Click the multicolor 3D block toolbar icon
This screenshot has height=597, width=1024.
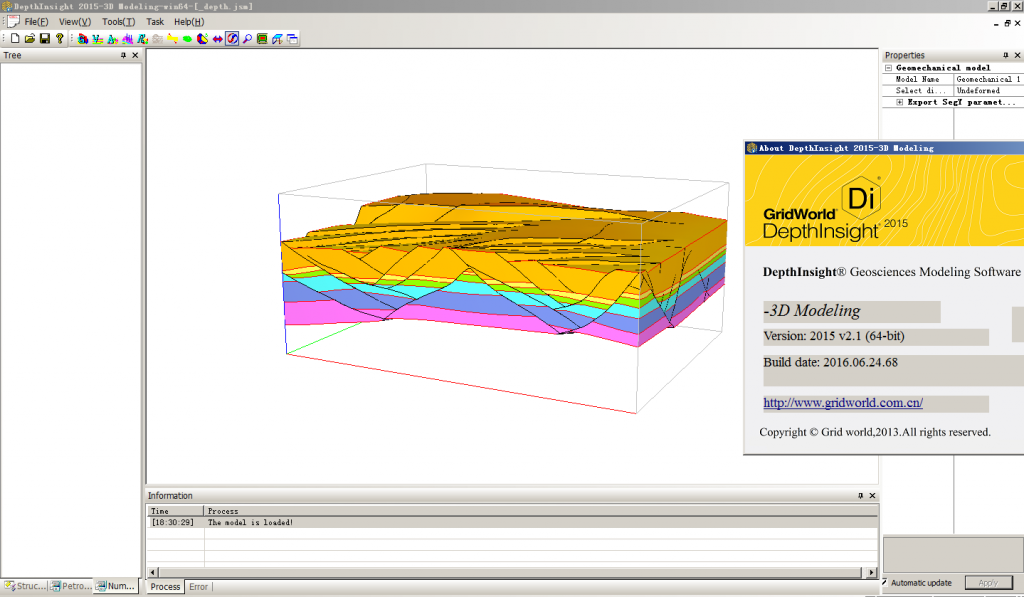[x=202, y=39]
